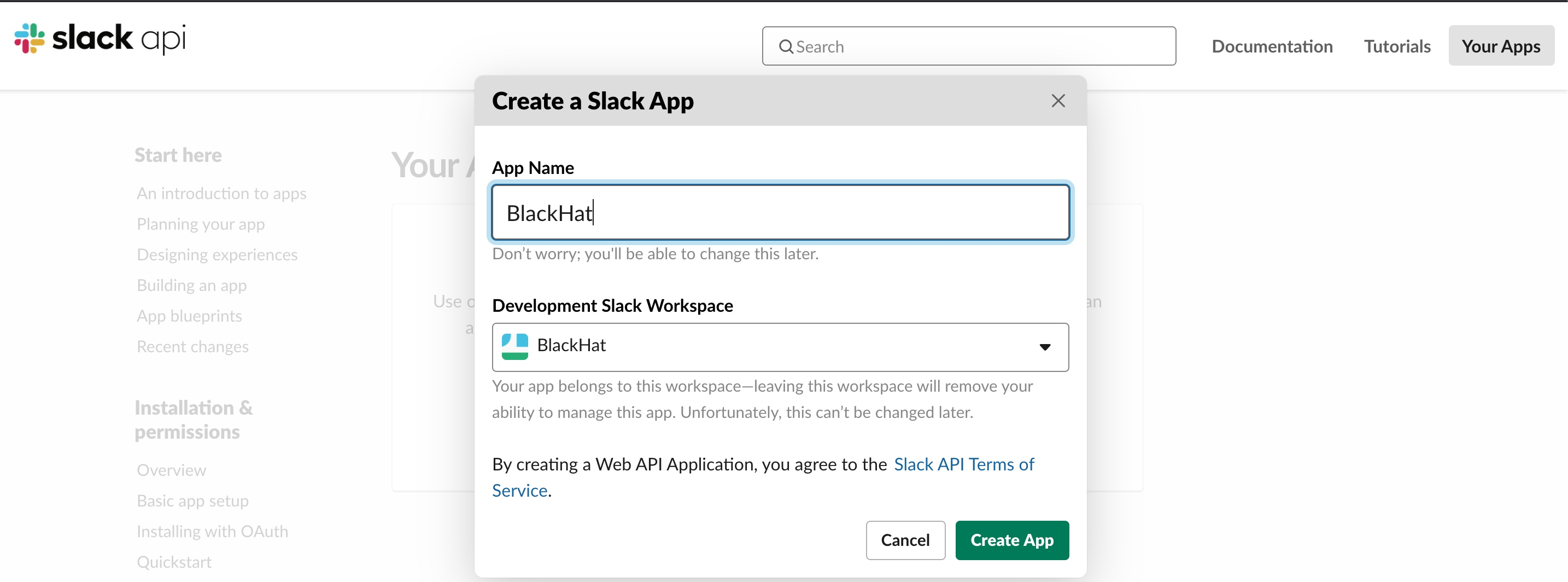1568x582 pixels.
Task: Open Your Apps tab
Action: click(1500, 47)
